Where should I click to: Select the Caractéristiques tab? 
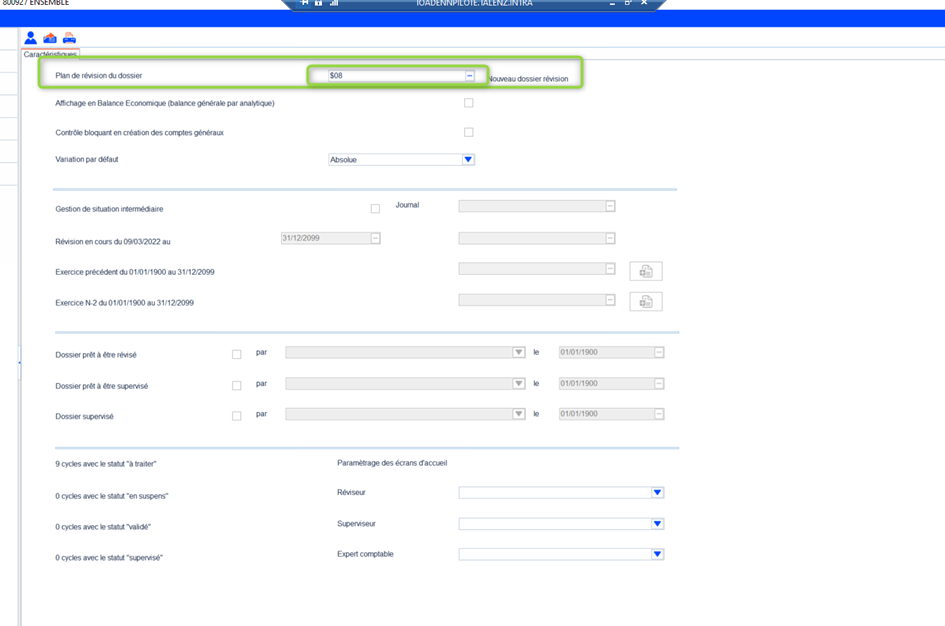(x=50, y=54)
